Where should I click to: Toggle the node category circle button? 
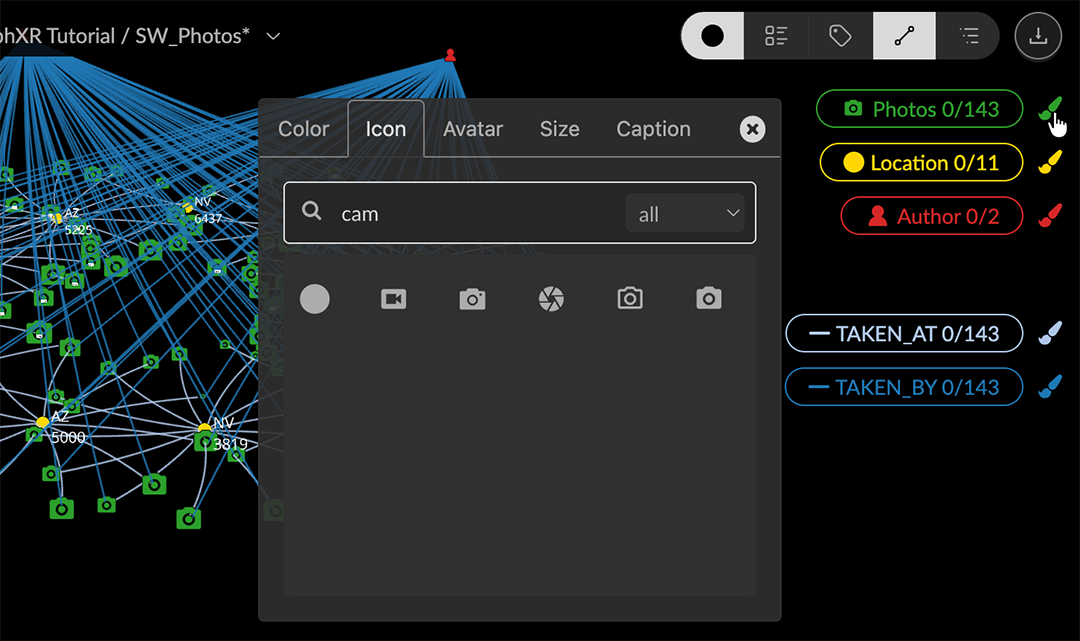[712, 36]
